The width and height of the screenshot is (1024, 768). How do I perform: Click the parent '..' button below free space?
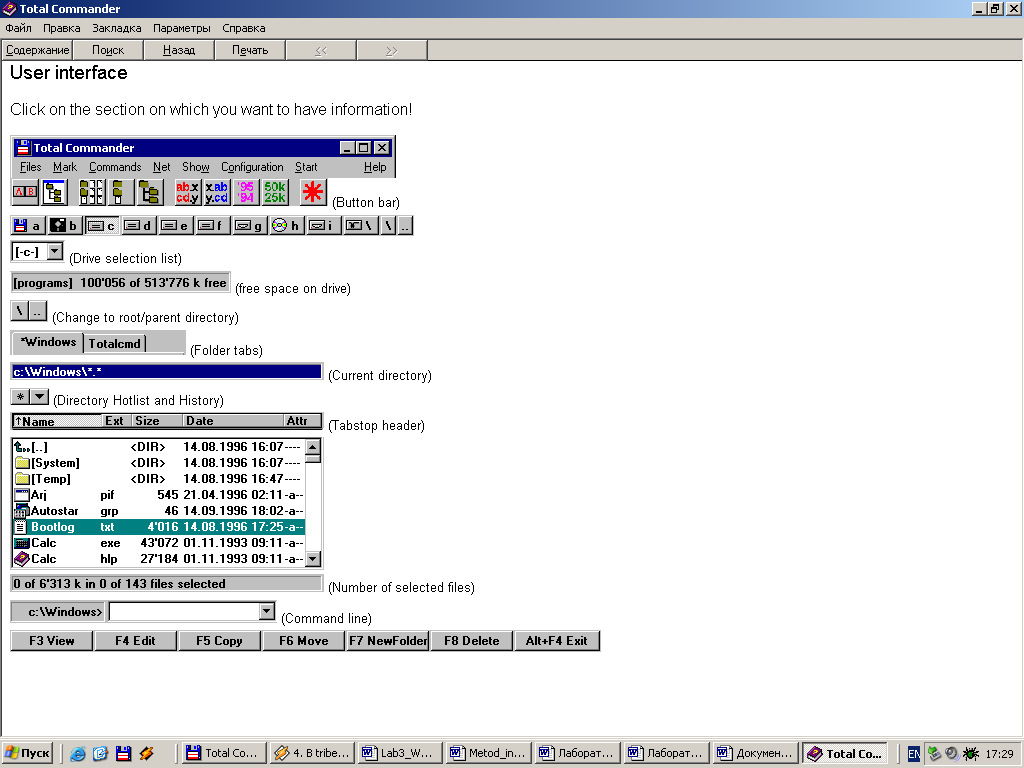coord(38,311)
